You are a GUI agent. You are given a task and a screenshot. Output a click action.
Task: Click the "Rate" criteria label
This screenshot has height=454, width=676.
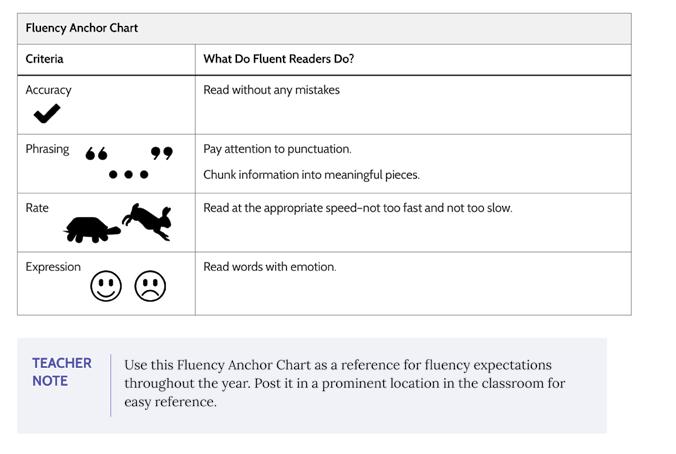point(37,208)
